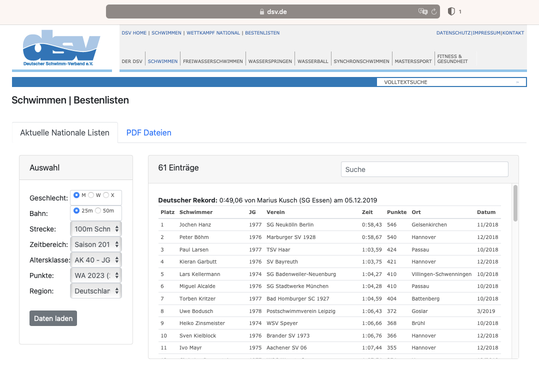539x373 pixels.
Task: Click the Daten laden button
Action: click(53, 318)
